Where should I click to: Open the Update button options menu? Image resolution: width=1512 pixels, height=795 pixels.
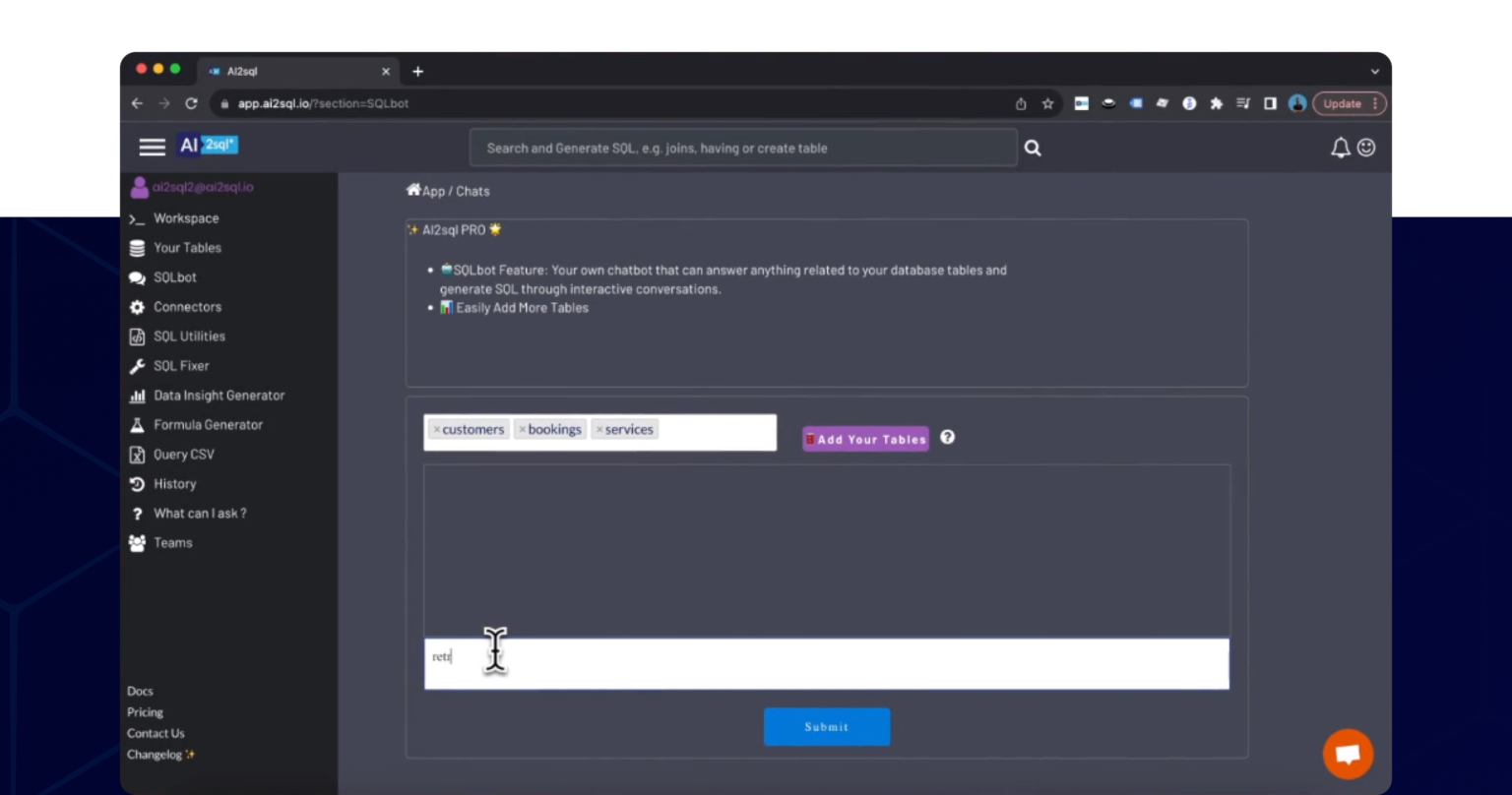coord(1374,103)
